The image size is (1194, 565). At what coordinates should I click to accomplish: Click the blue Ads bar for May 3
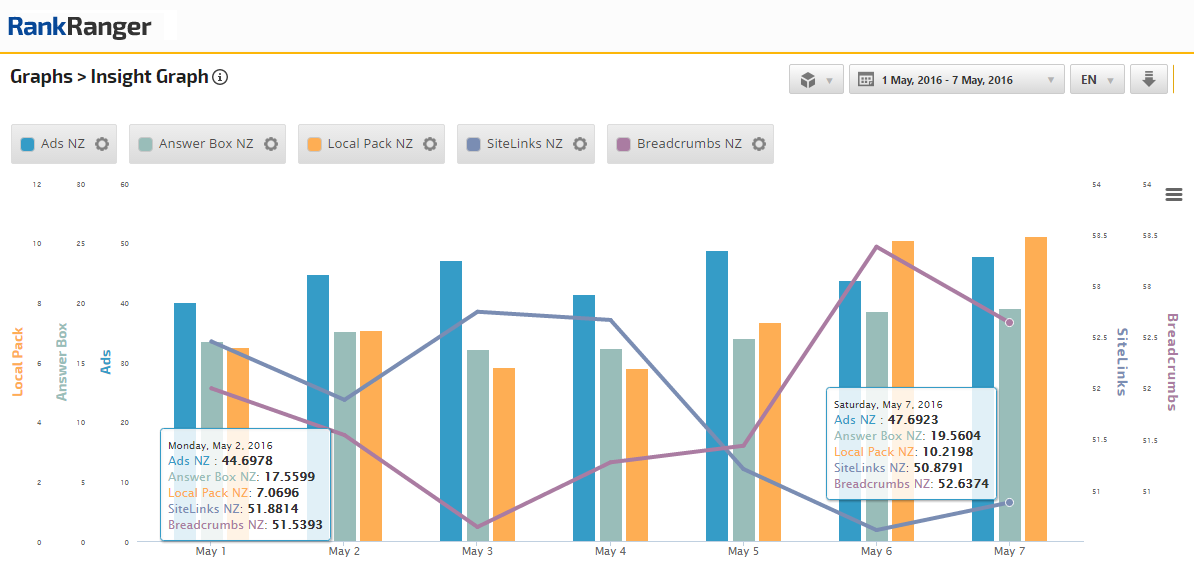tap(451, 400)
